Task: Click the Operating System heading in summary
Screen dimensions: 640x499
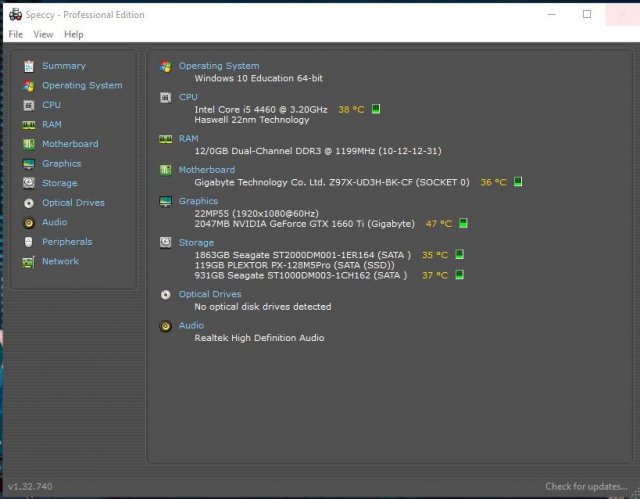Action: (218, 66)
